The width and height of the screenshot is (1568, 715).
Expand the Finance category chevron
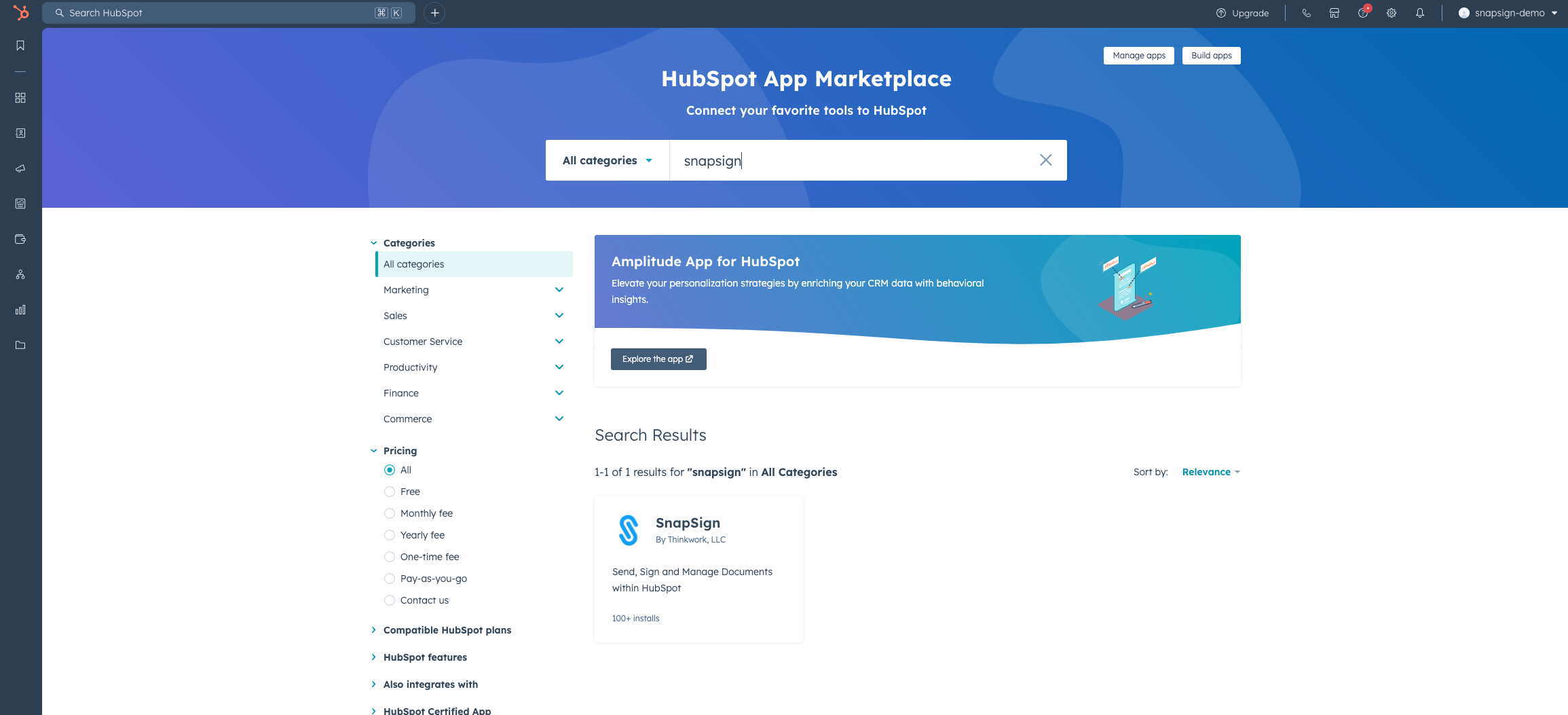(x=559, y=393)
